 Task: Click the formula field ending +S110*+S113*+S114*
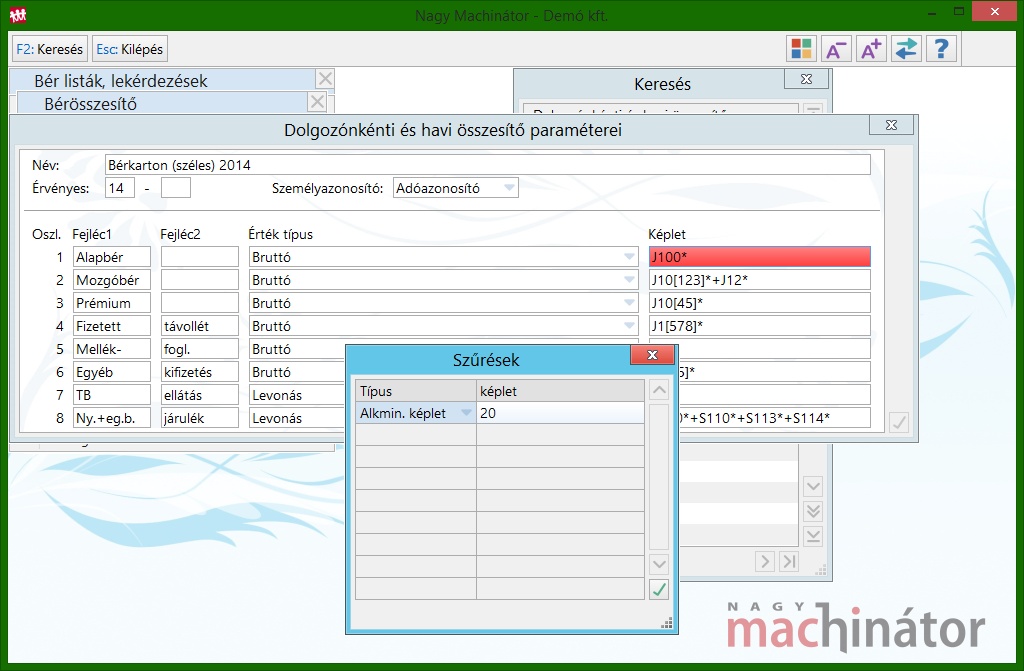775,417
